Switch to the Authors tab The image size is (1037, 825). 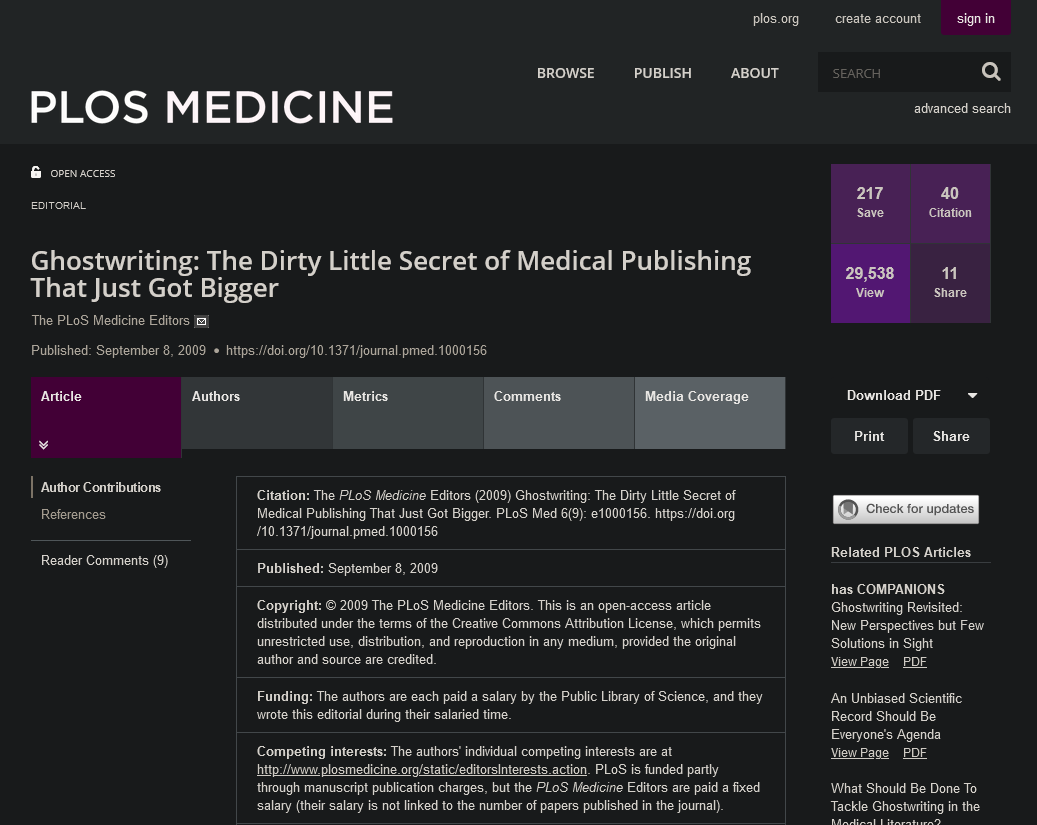pos(257,413)
